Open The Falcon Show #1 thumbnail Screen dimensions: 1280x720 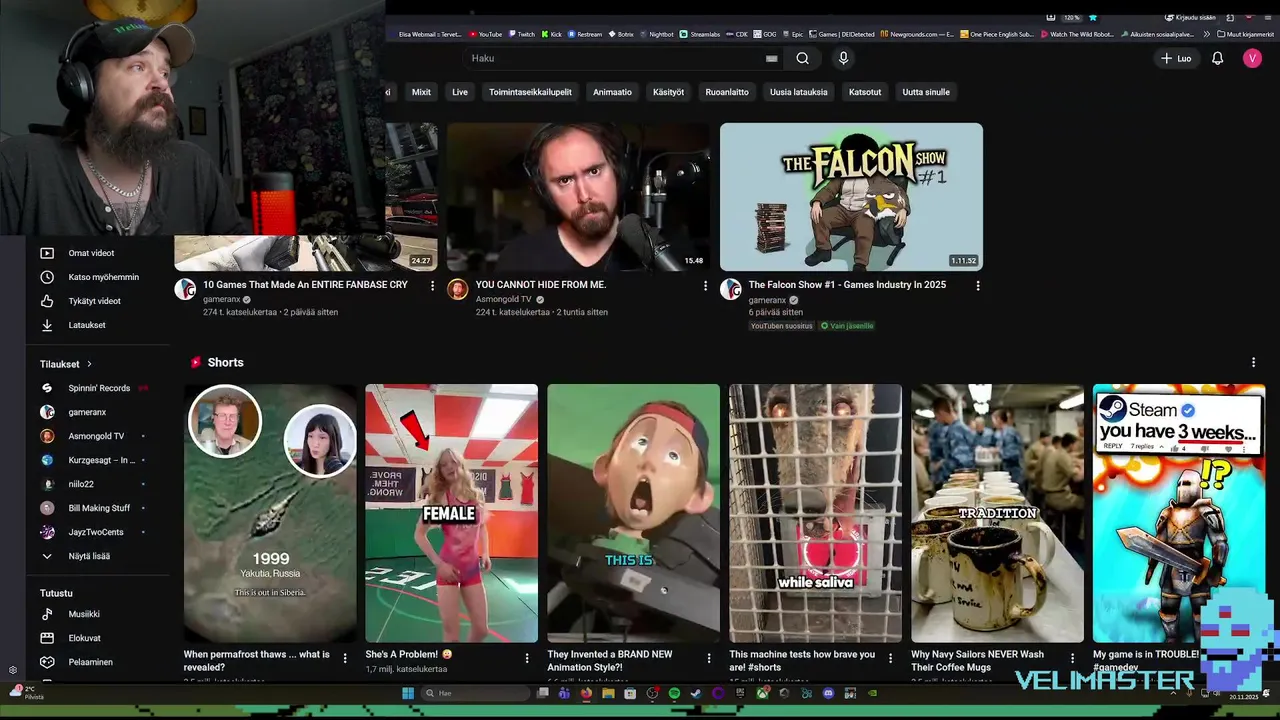pos(851,197)
